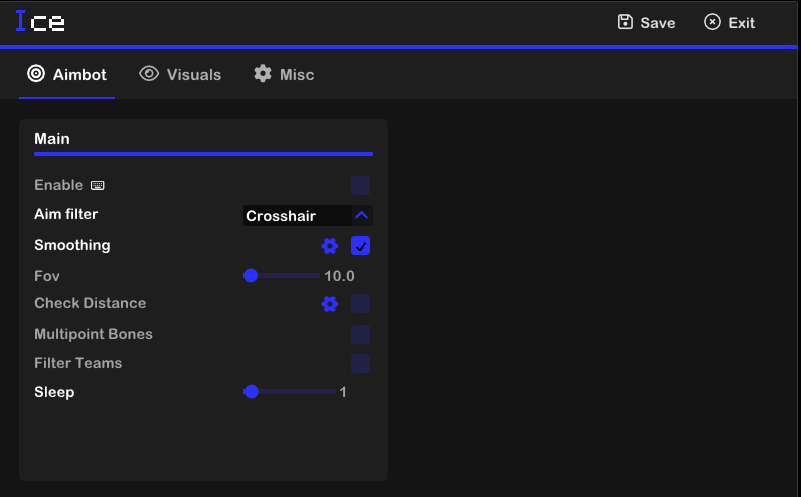Click the Main section header
The width and height of the screenshot is (801, 497).
[x=52, y=139]
